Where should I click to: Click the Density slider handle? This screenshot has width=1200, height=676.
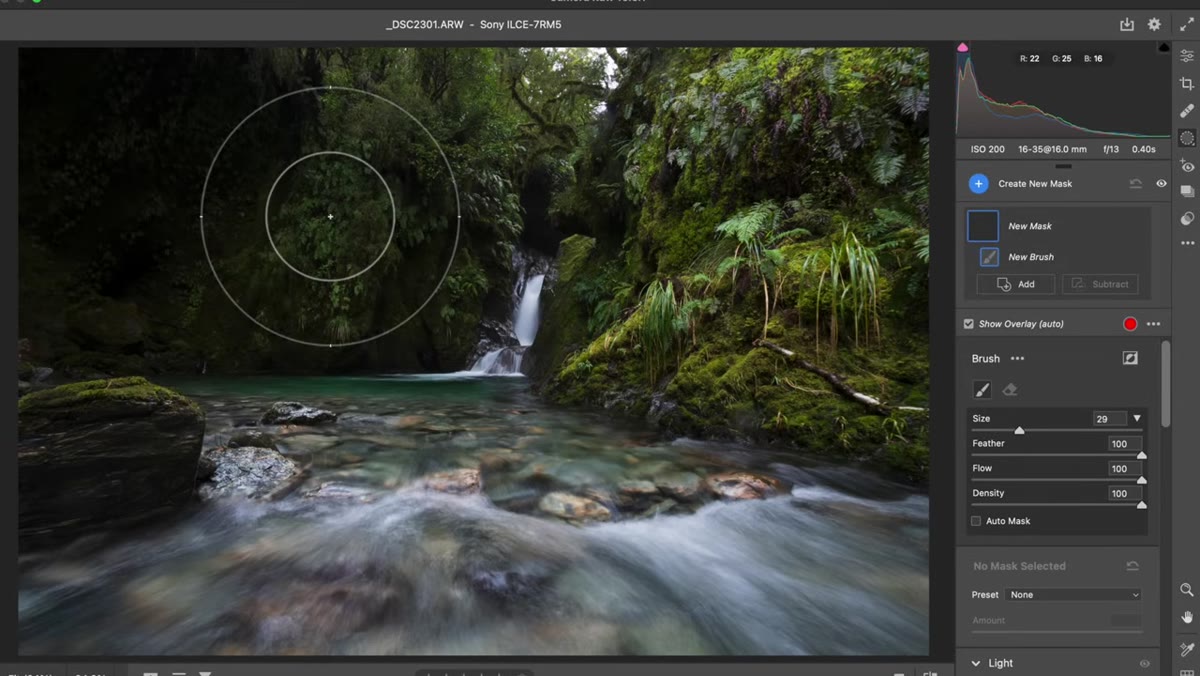(1141, 505)
